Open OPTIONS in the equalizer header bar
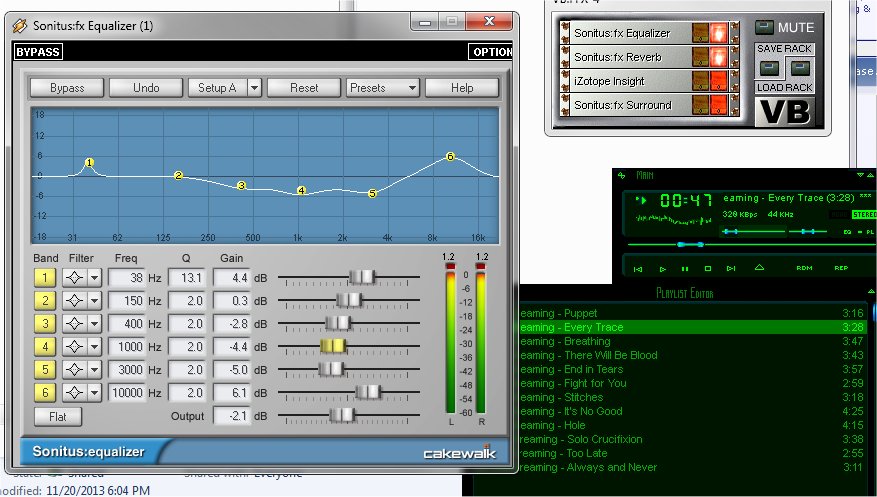 491,52
